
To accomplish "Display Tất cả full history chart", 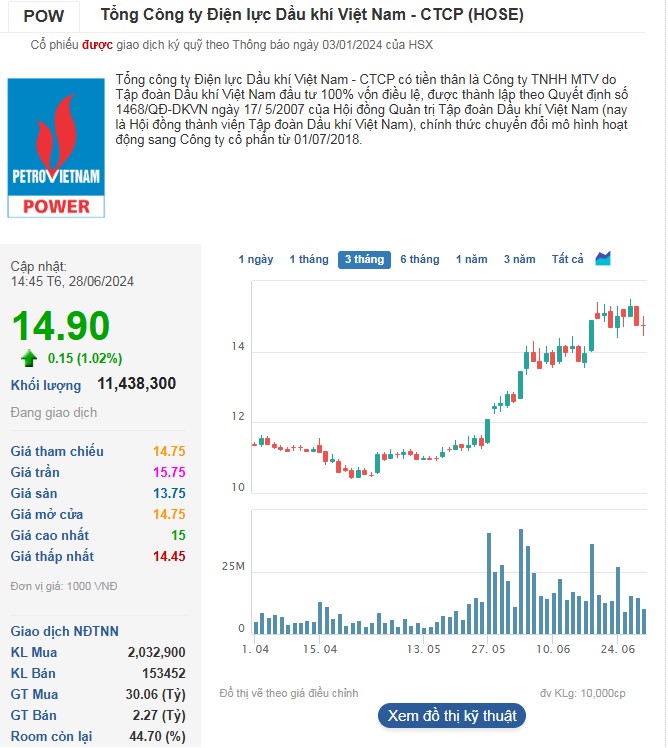I will tap(567, 259).
